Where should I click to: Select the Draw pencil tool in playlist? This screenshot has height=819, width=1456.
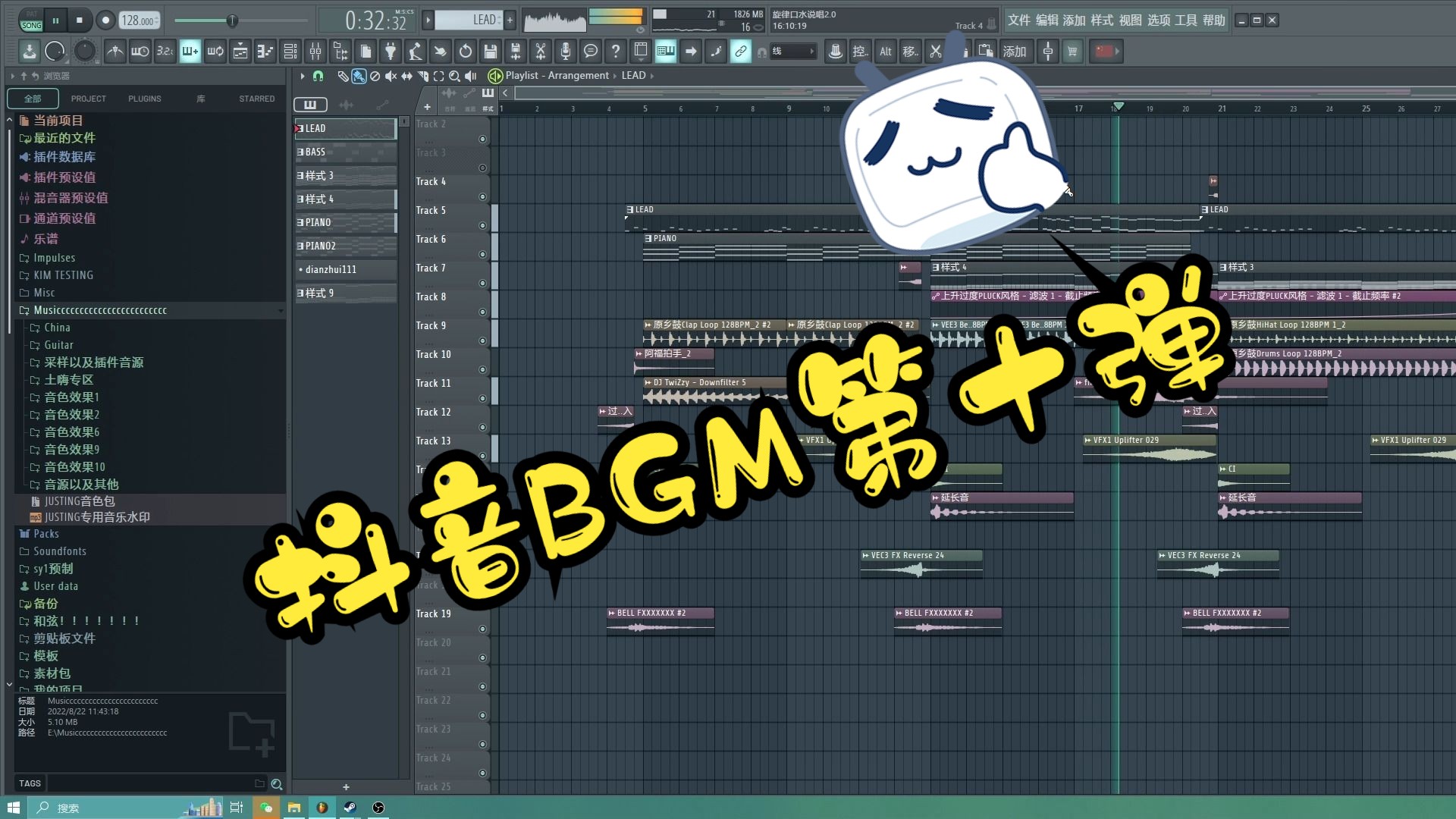[x=343, y=76]
